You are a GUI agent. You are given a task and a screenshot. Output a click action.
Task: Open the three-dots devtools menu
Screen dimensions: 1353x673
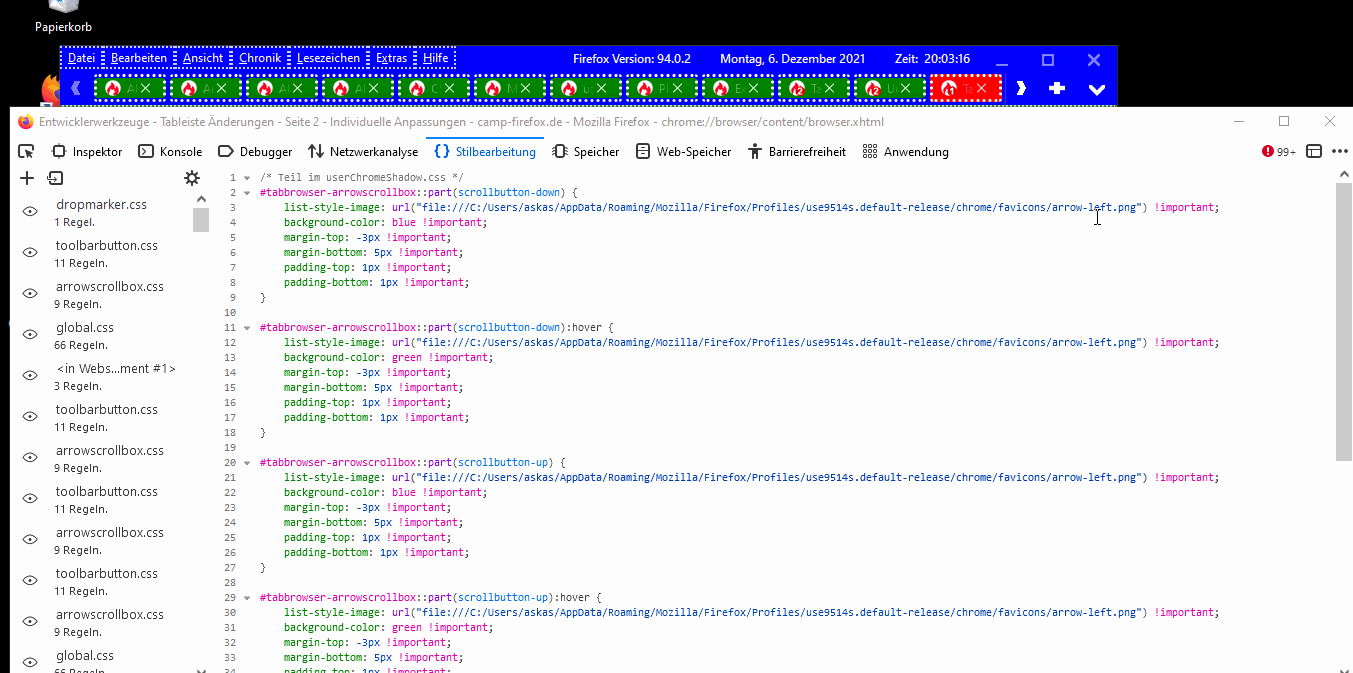tap(1340, 152)
